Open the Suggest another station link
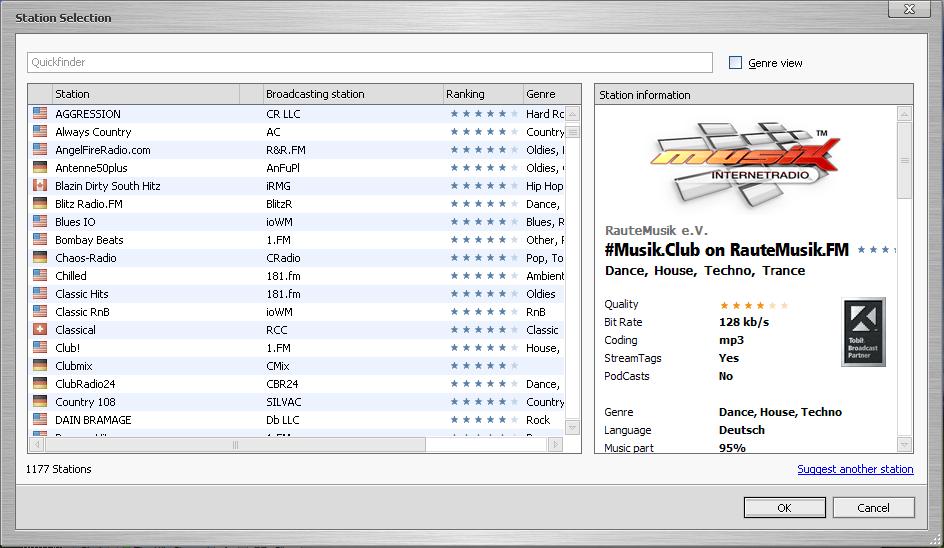 855,469
